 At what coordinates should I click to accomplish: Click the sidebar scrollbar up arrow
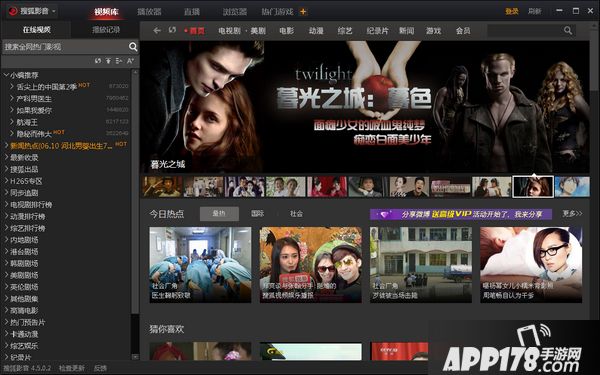pos(135,72)
